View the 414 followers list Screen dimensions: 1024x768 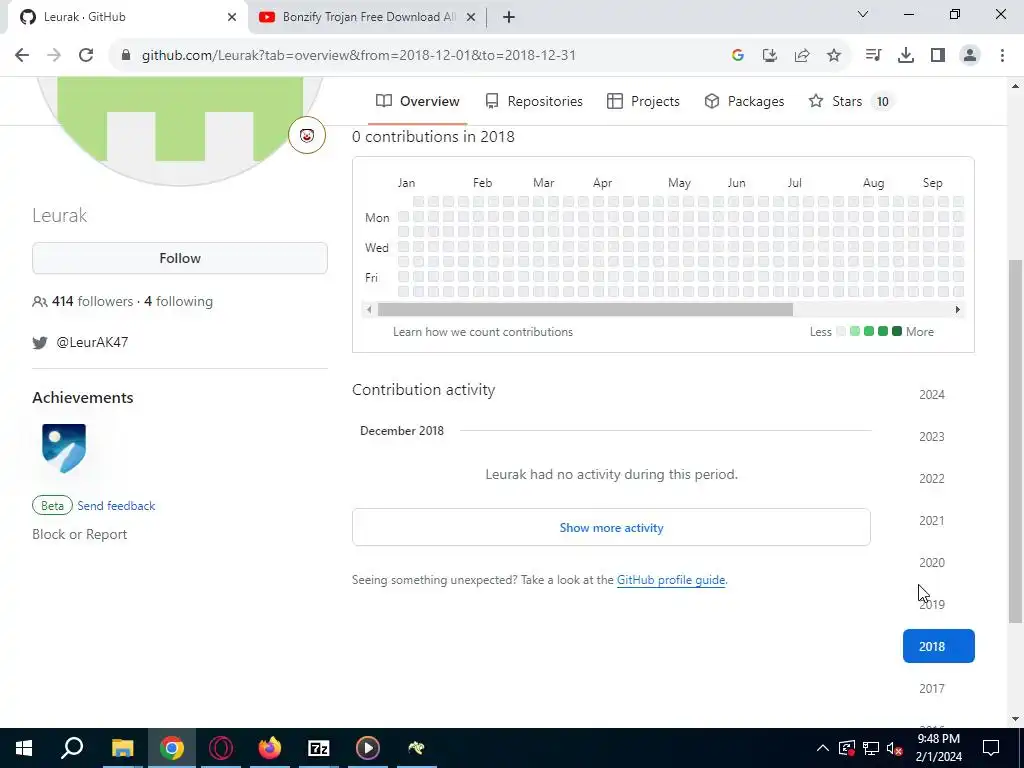pos(93,302)
